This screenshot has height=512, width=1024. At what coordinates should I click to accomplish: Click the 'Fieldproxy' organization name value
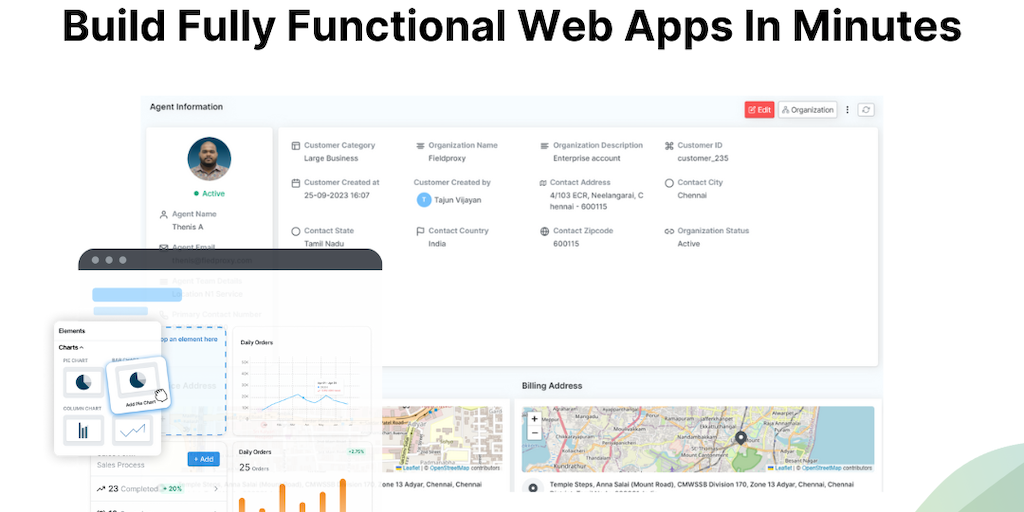click(447, 159)
